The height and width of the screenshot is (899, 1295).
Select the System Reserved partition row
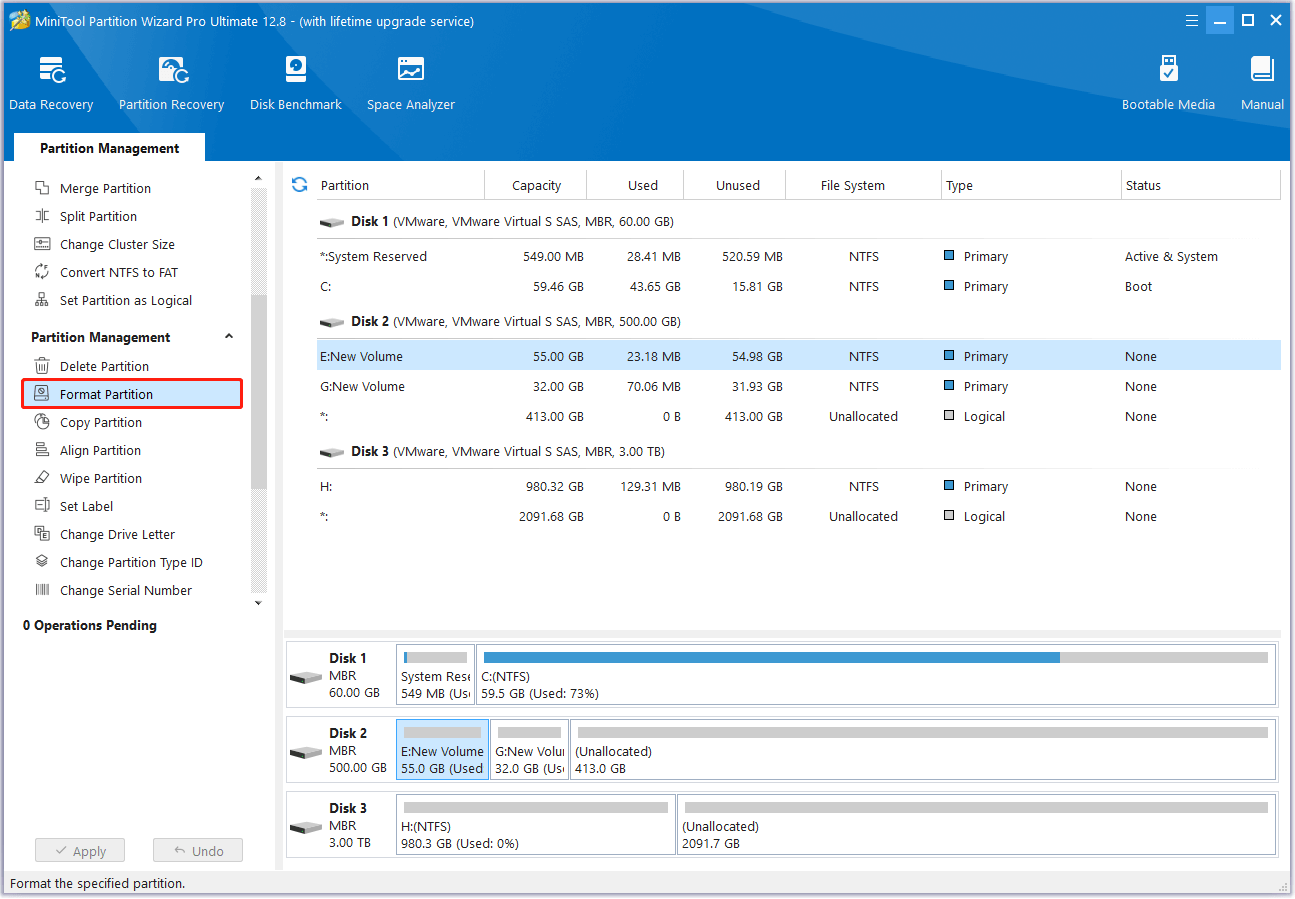coord(798,256)
